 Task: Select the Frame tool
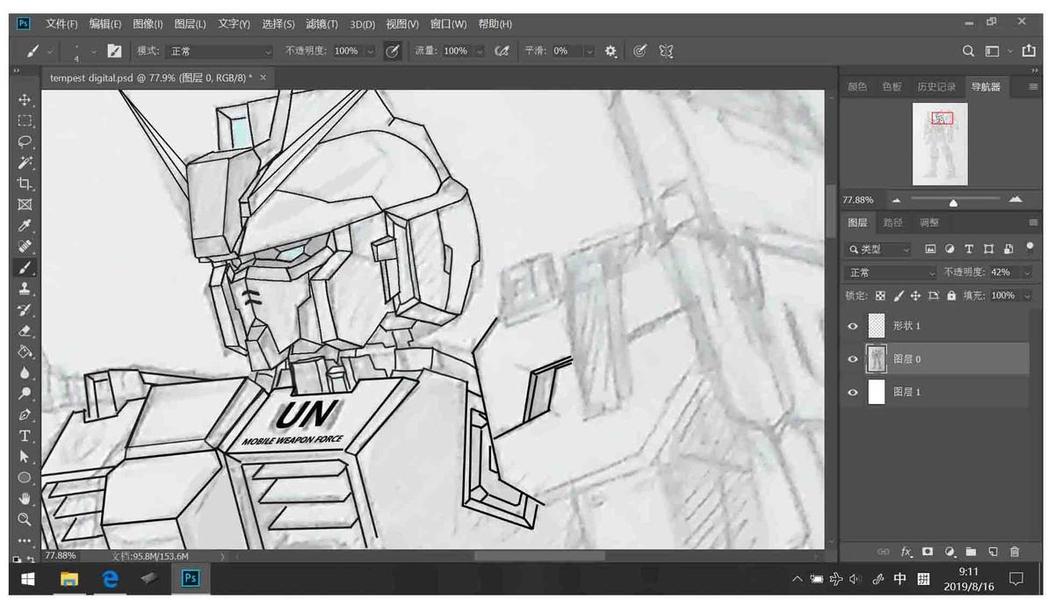pos(25,204)
